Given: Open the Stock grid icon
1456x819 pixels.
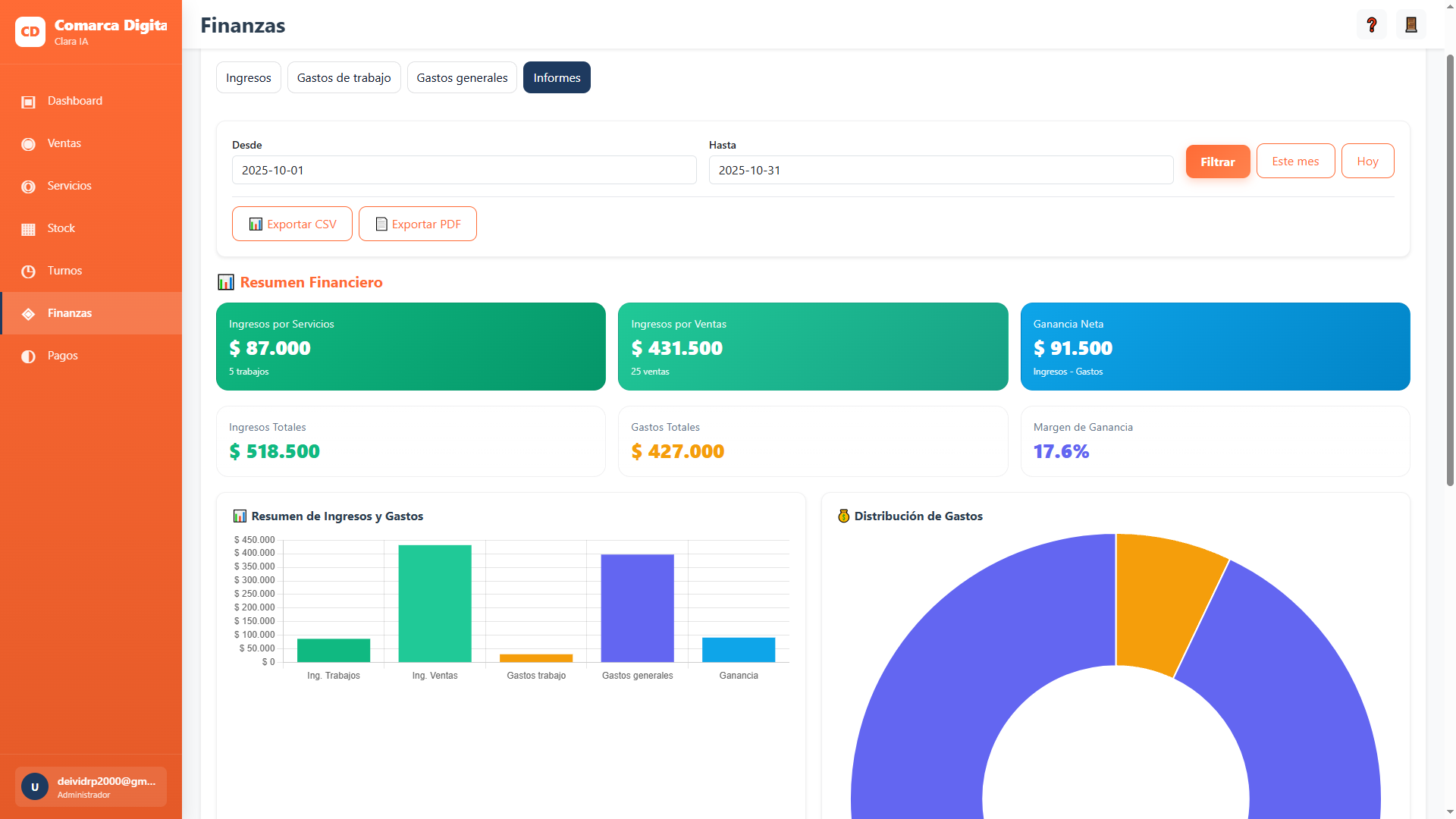Looking at the screenshot, I should 29,229.
